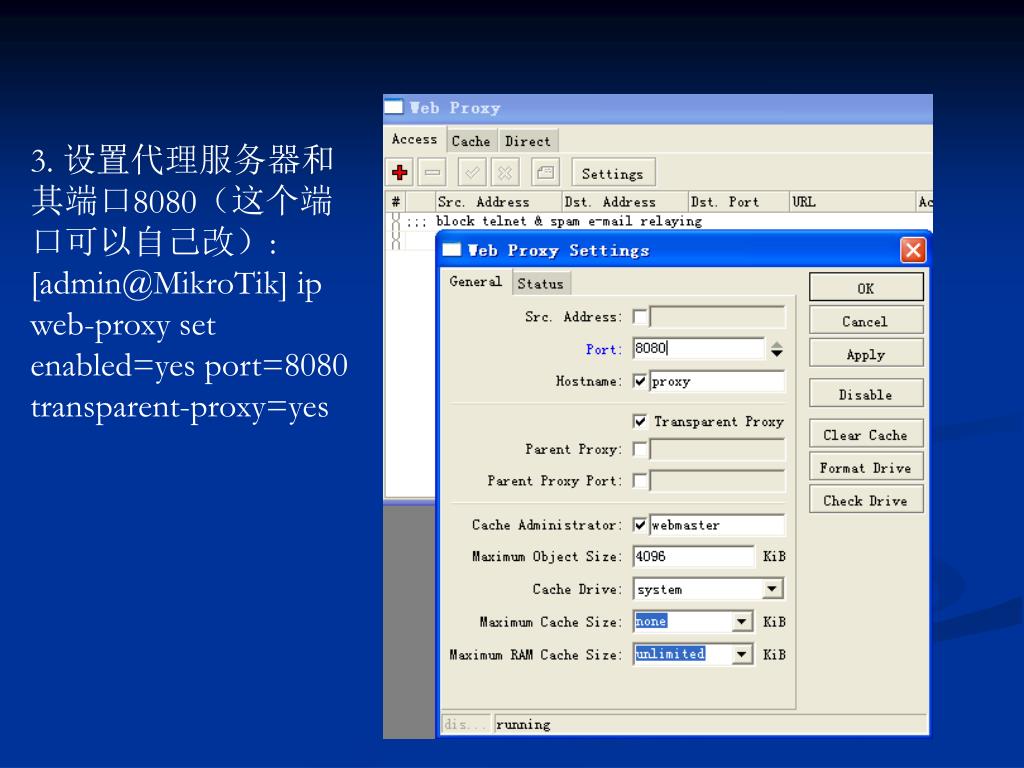The width and height of the screenshot is (1024, 768).
Task: Click the minus remove rule icon
Action: (432, 173)
